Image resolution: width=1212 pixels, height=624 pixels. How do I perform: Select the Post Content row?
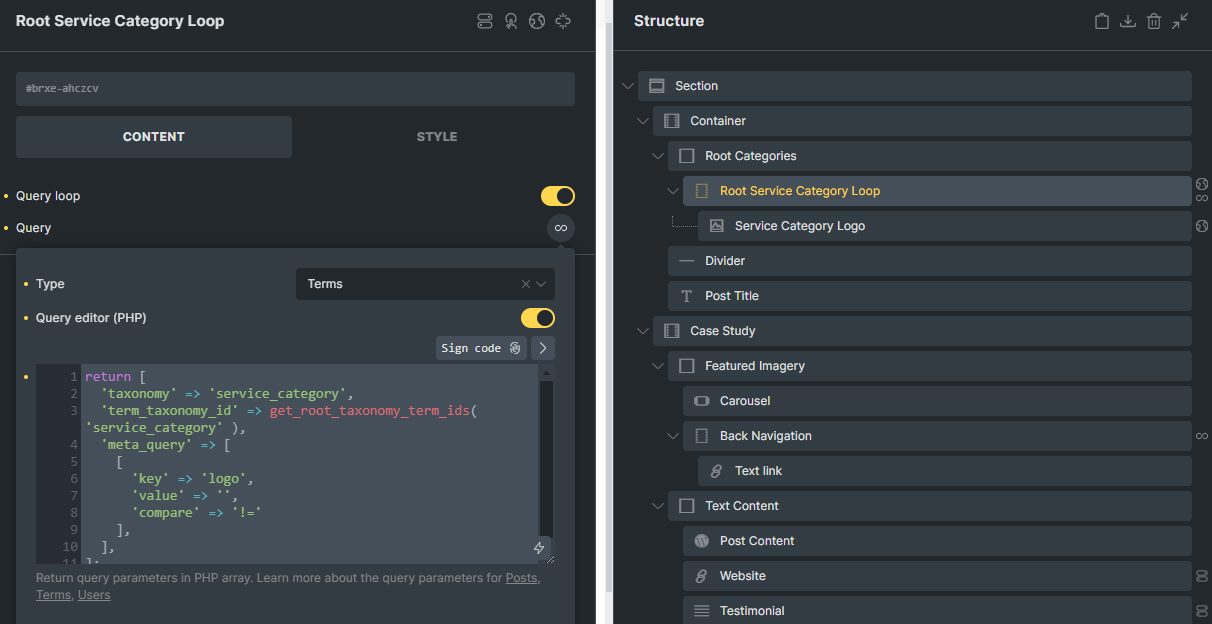pos(937,541)
